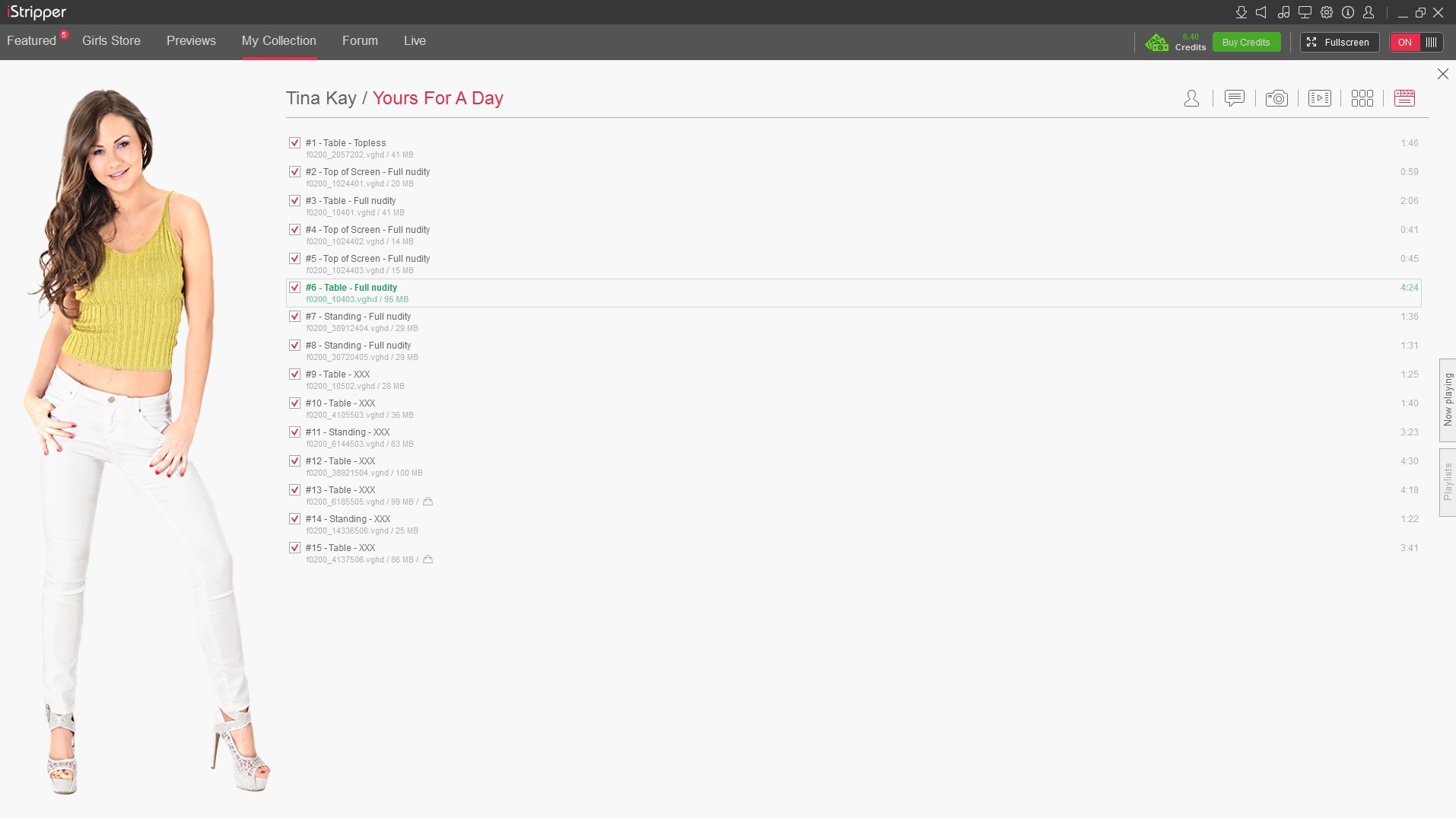The width and height of the screenshot is (1456, 819).
Task: Expand the Playlists side panel
Action: tap(1447, 483)
